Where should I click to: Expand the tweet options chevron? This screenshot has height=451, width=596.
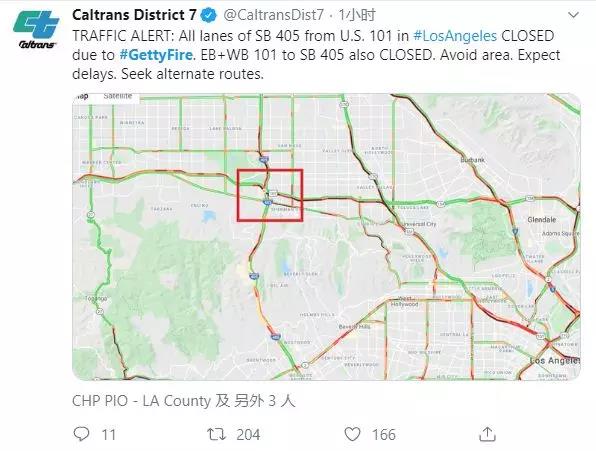[573, 15]
